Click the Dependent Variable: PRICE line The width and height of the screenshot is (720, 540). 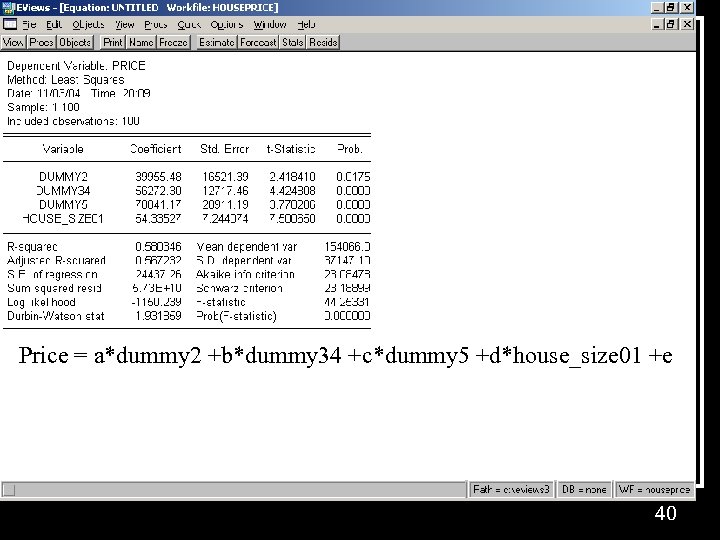tap(76, 66)
